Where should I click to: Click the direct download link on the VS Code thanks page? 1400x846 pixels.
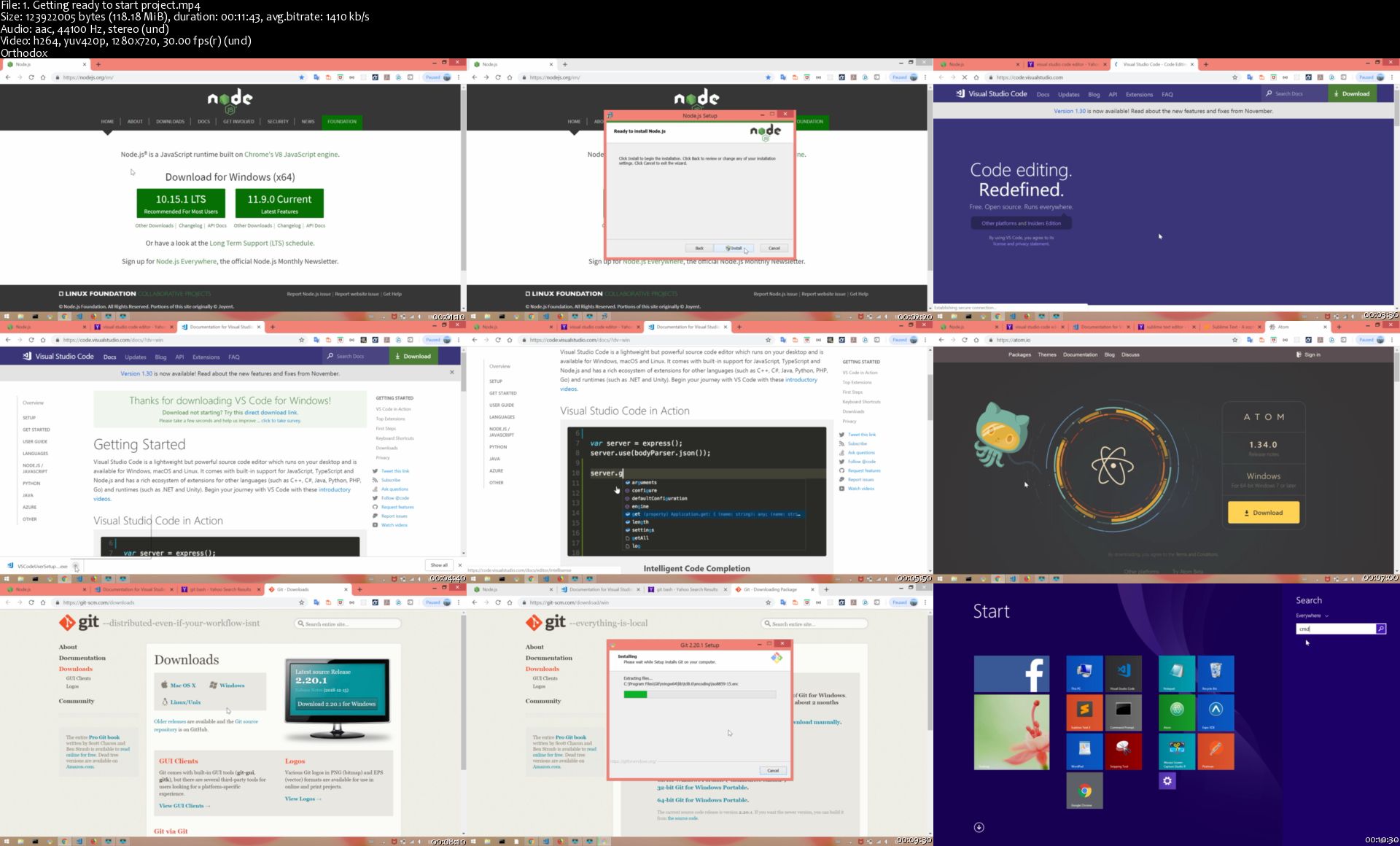pyautogui.click(x=271, y=413)
